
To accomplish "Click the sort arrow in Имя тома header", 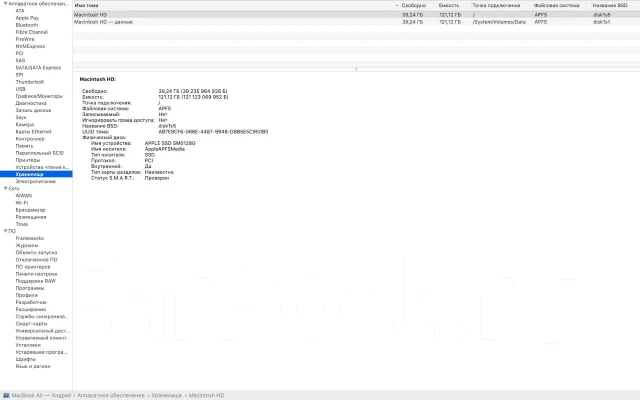I will (x=397, y=5).
